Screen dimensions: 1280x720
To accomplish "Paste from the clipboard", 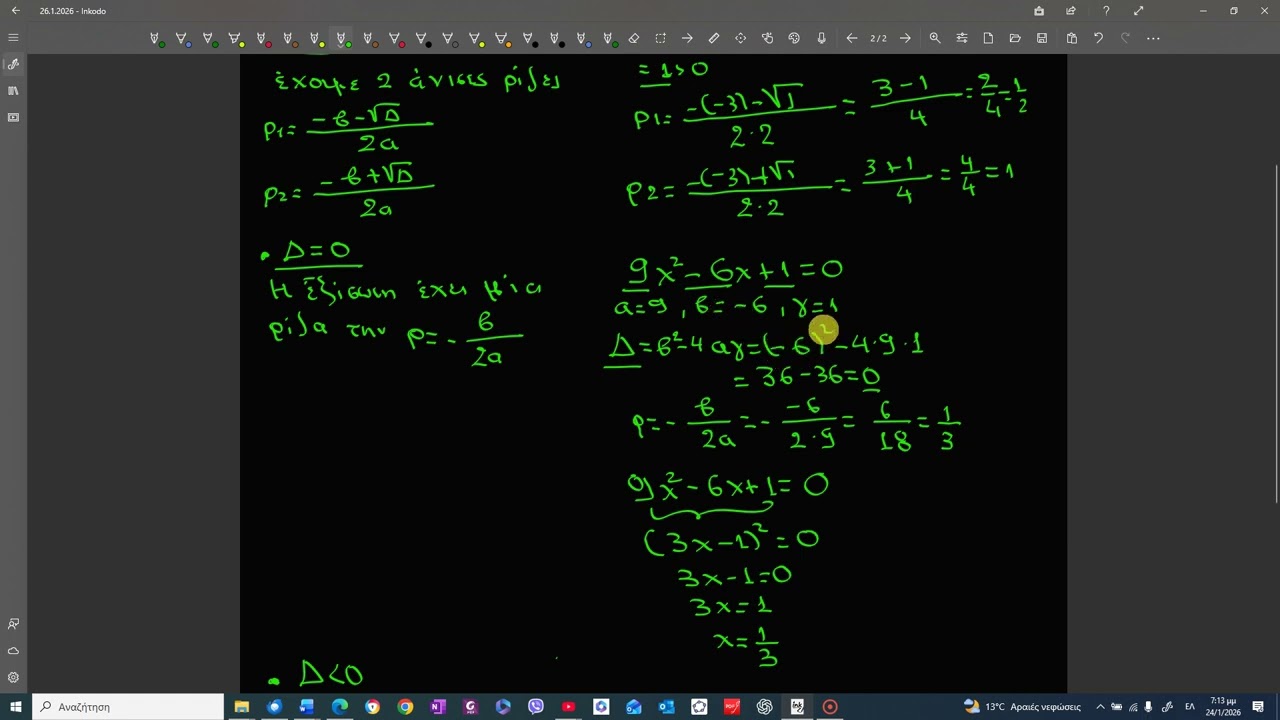I will coord(1072,38).
